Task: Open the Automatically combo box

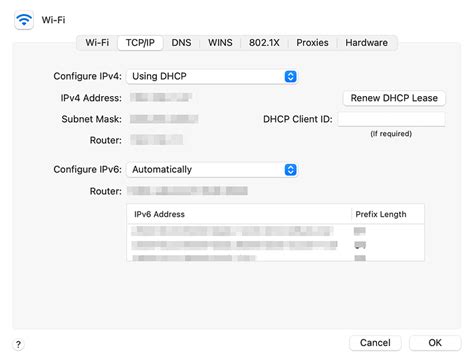Action: [212, 170]
